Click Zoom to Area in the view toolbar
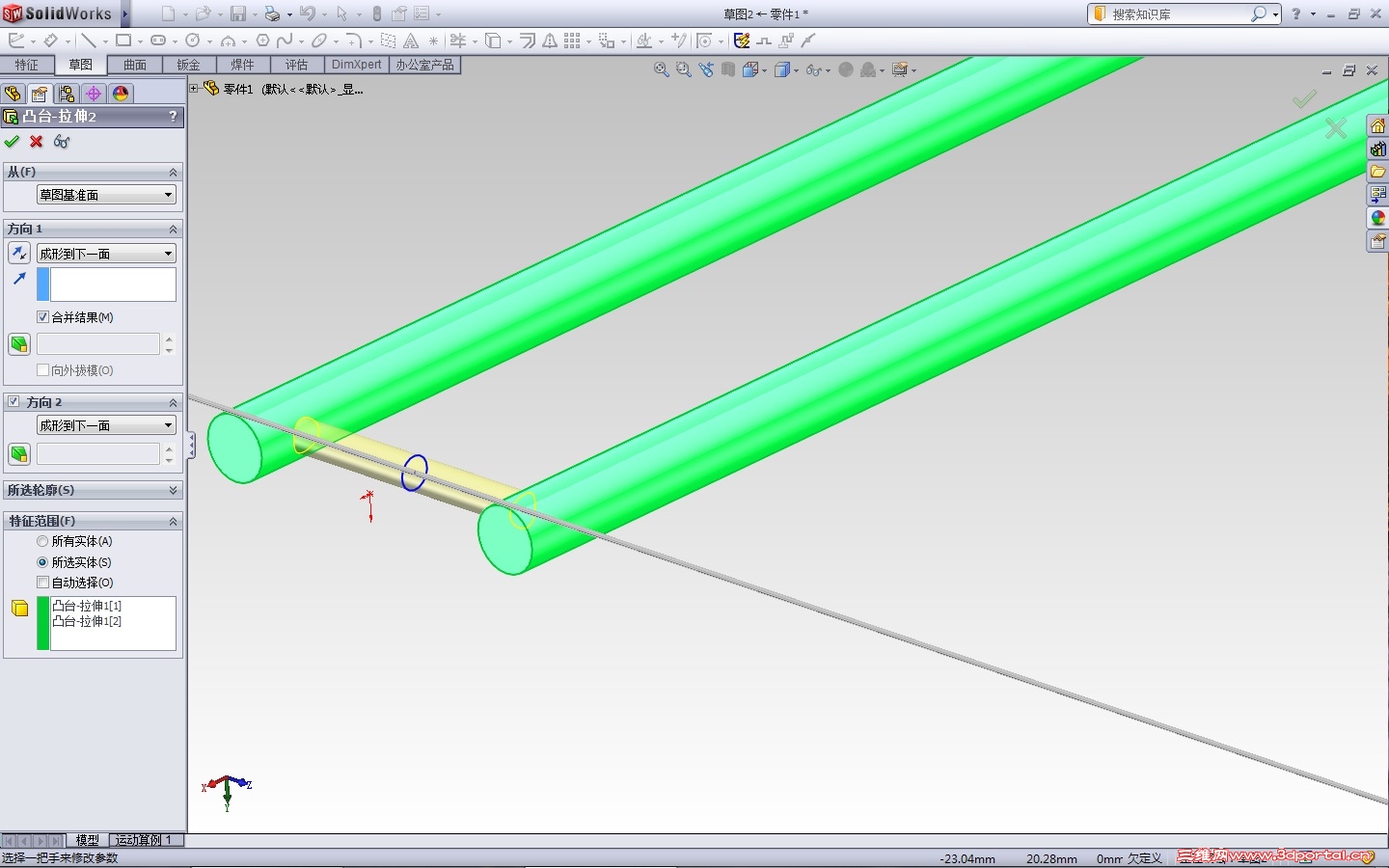Image resolution: width=1389 pixels, height=868 pixels. tap(684, 69)
